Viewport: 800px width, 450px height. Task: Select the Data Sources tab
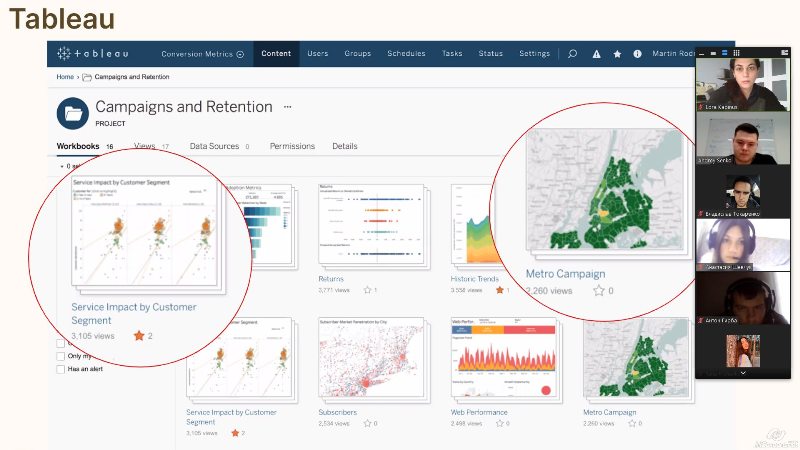219,146
